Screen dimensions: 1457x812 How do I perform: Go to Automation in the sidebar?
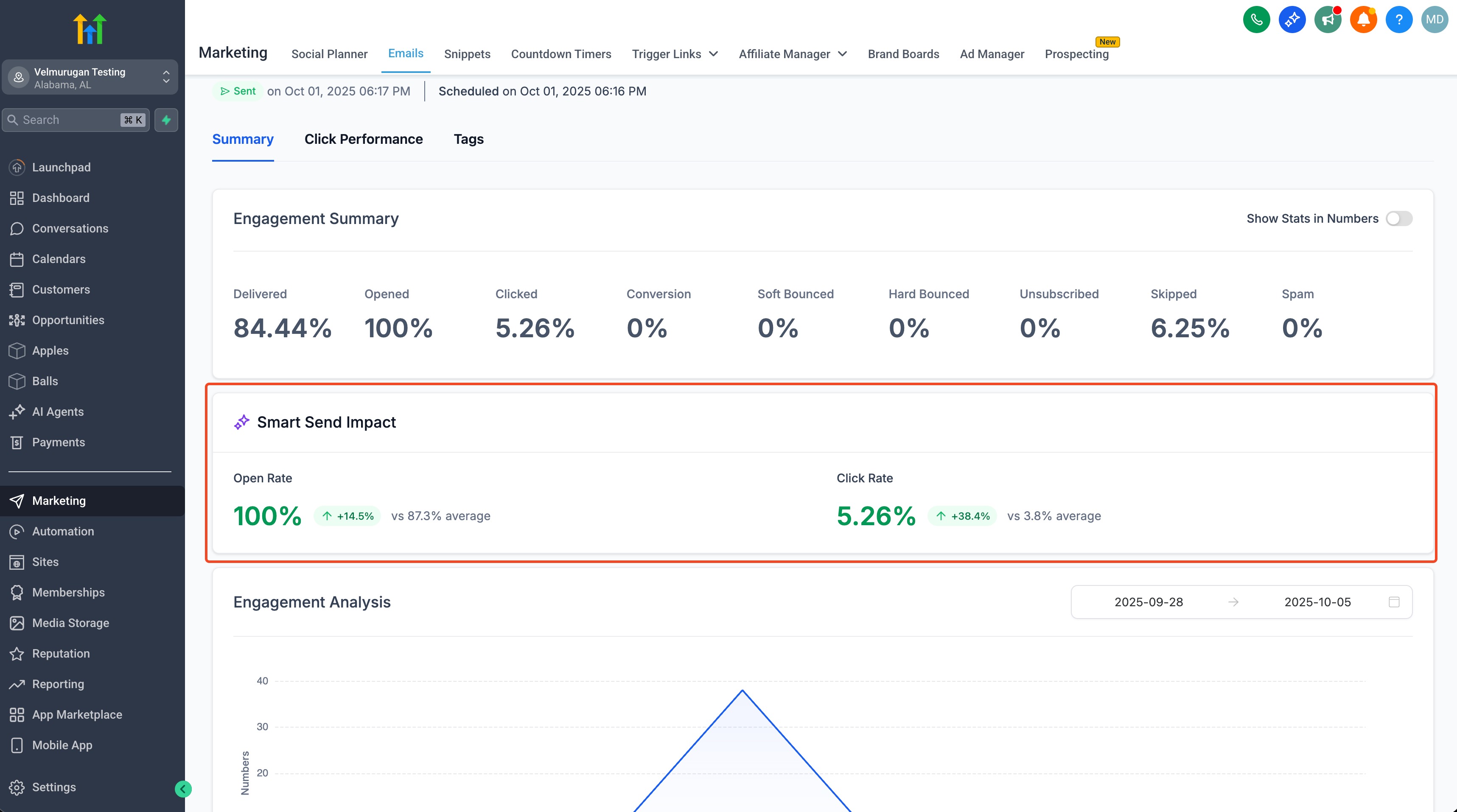(63, 531)
